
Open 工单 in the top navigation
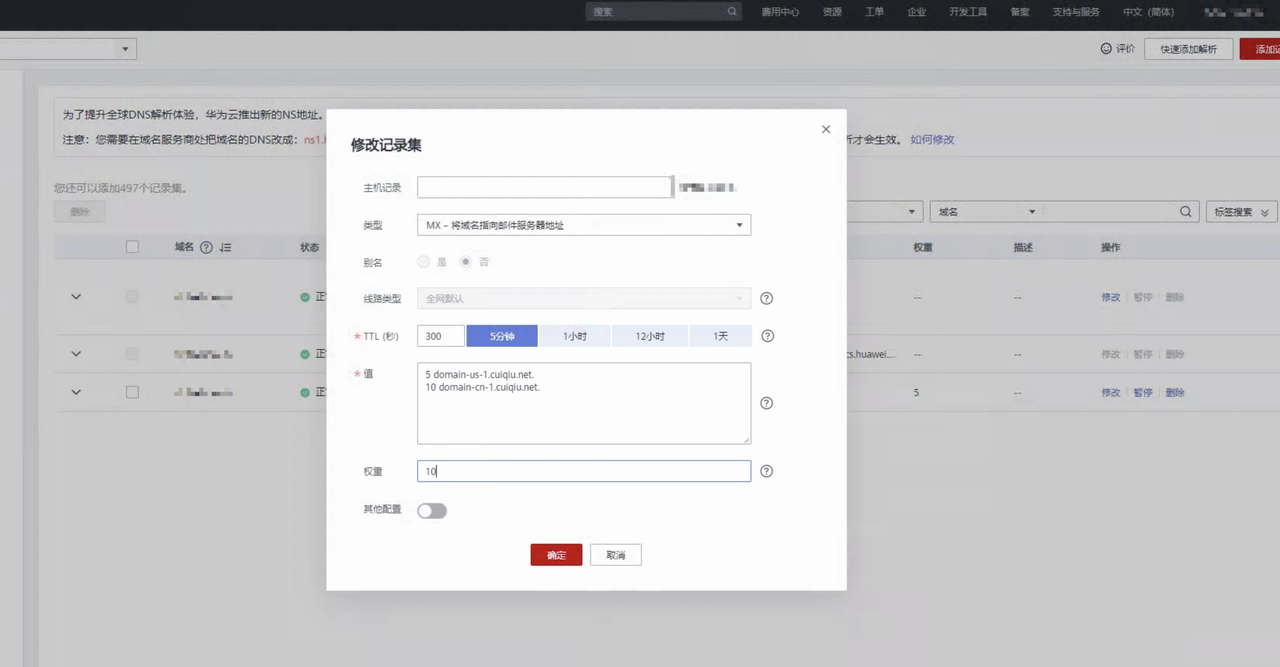(874, 12)
